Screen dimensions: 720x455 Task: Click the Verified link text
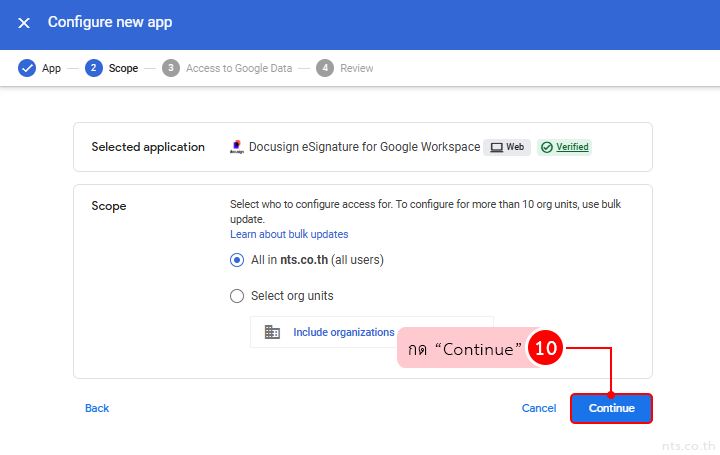[x=572, y=147]
